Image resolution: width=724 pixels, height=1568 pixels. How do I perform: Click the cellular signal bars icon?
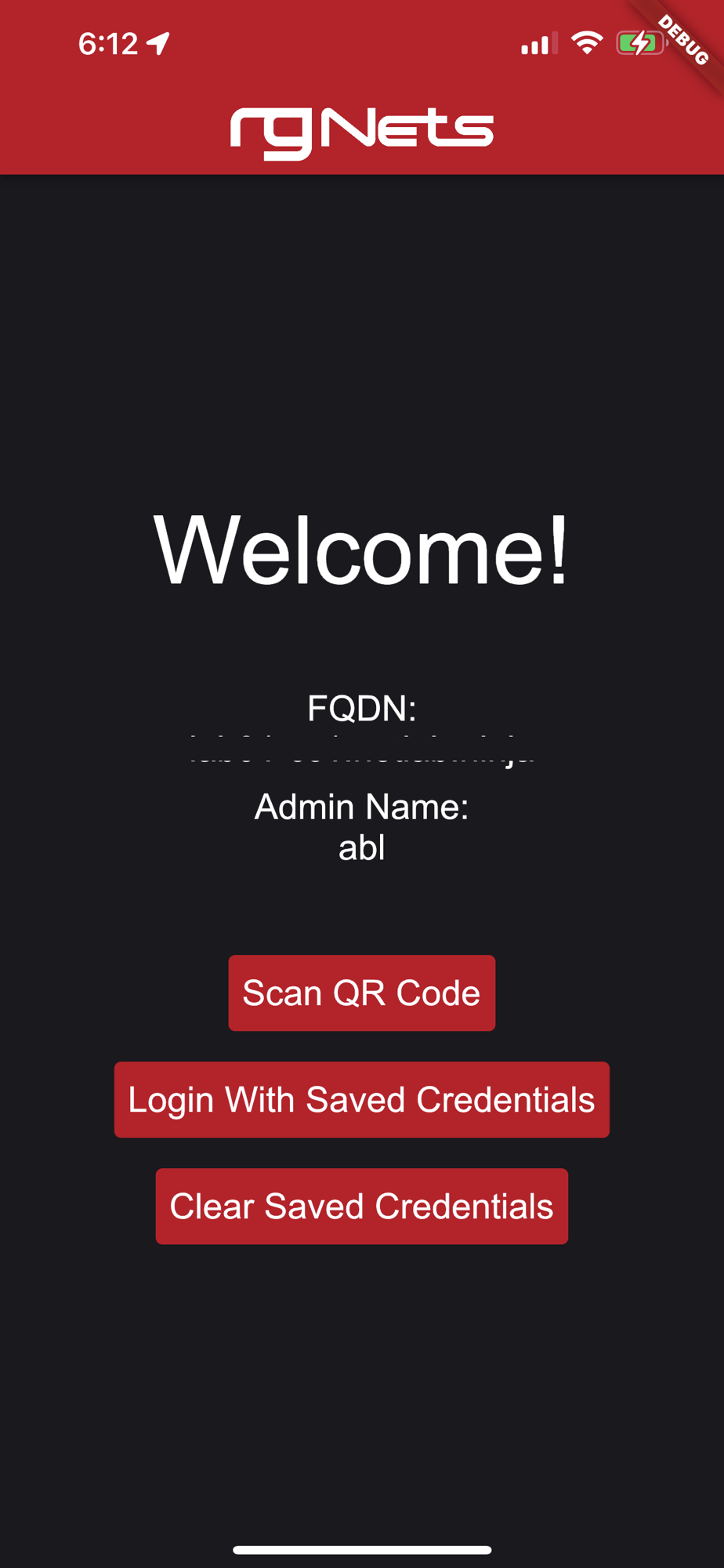tap(539, 43)
